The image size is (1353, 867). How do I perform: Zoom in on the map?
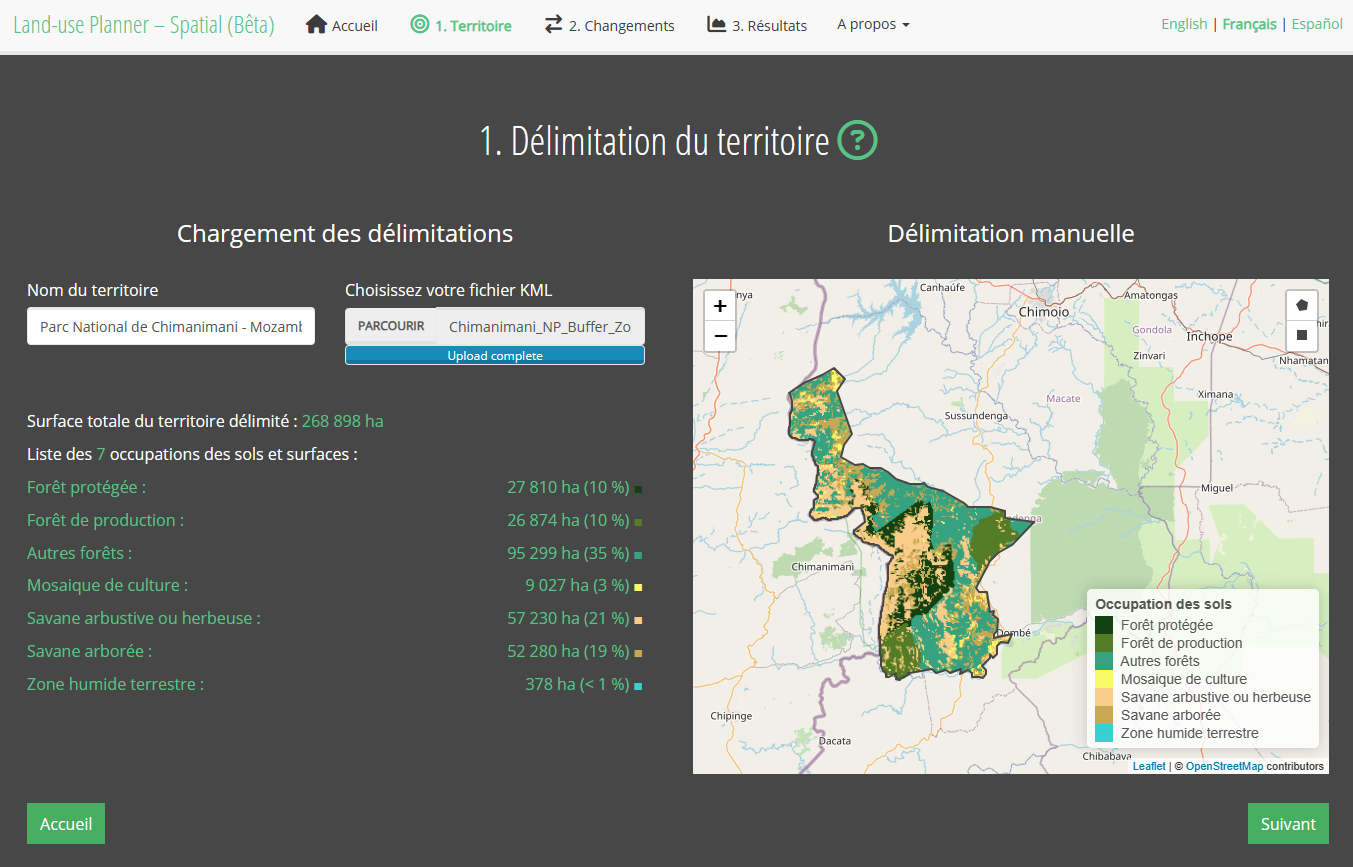click(720, 306)
